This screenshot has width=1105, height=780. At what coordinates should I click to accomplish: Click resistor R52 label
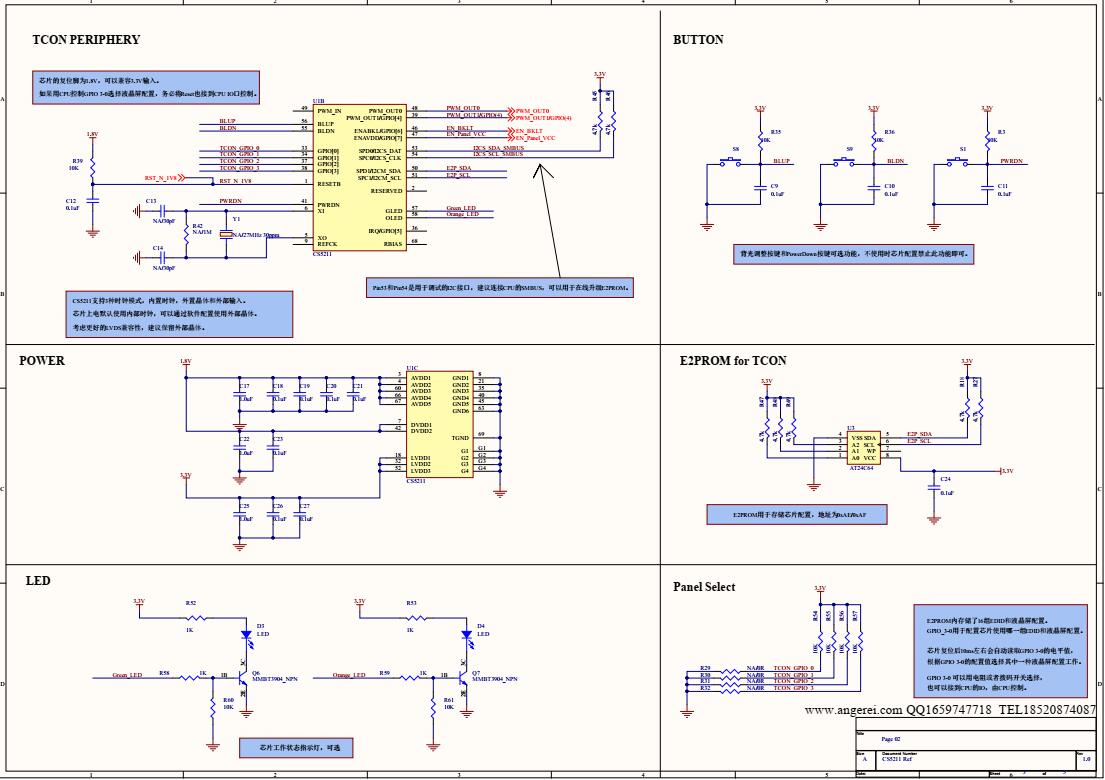[191, 603]
